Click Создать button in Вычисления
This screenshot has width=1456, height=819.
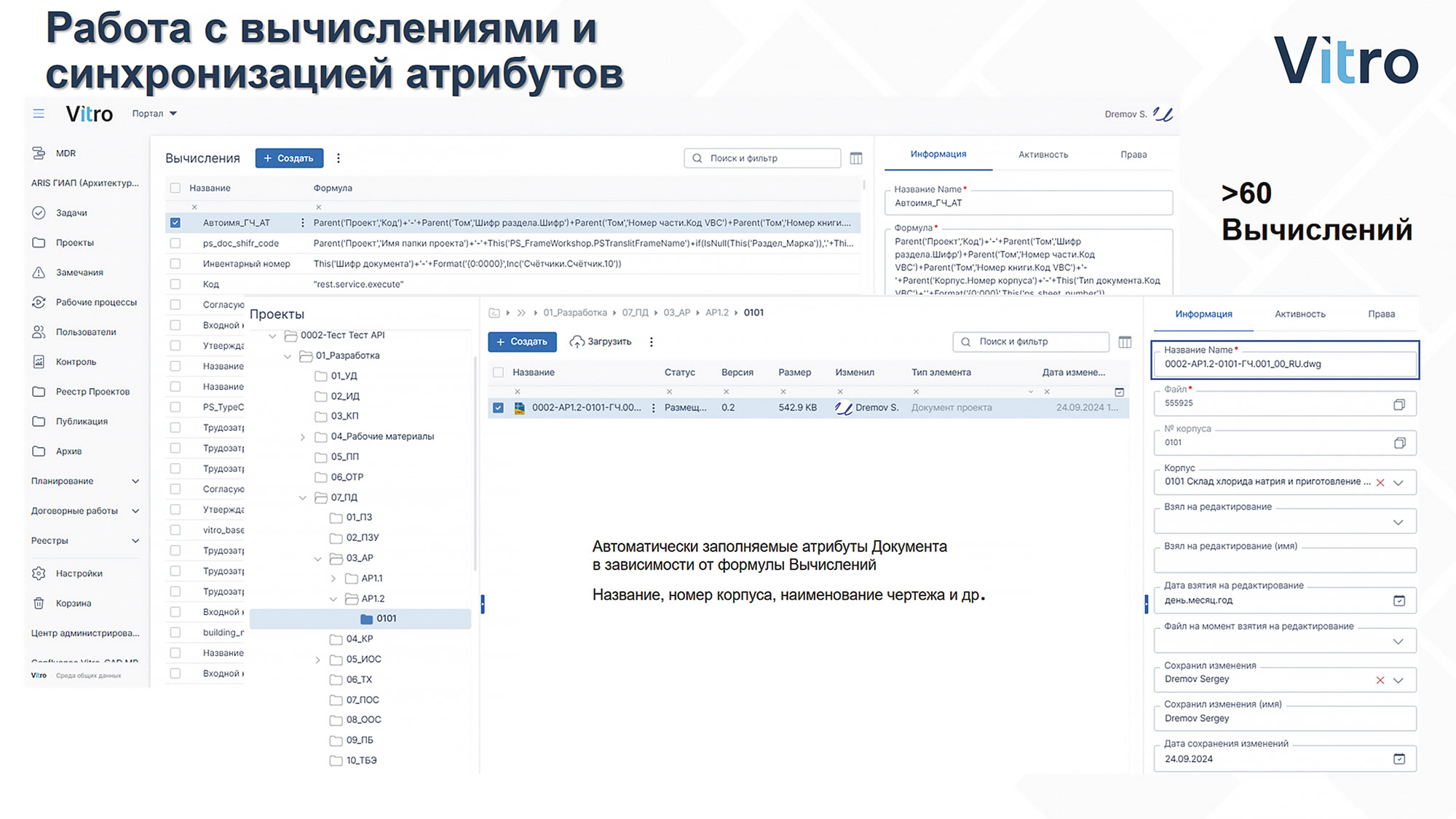click(289, 158)
